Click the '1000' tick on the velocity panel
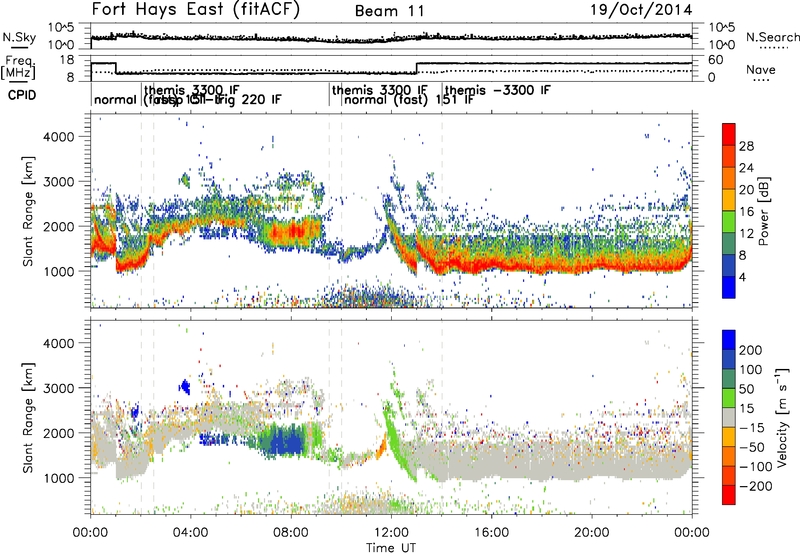800x554 pixels. tap(58, 478)
